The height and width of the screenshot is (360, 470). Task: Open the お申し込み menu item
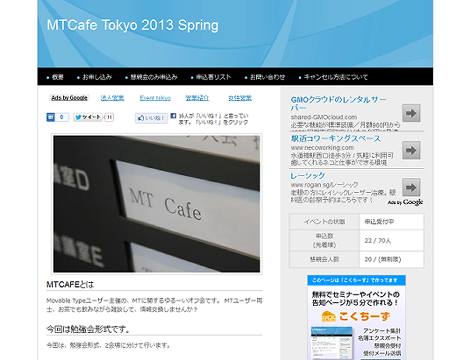point(97,77)
